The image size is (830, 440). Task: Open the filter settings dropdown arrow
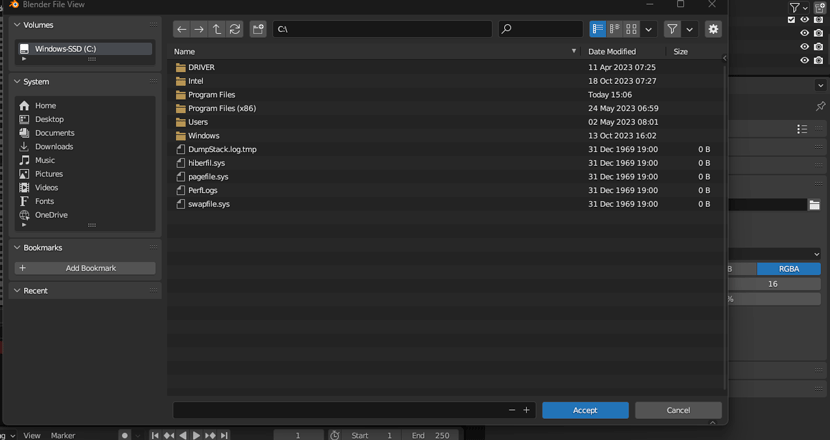pyautogui.click(x=689, y=29)
